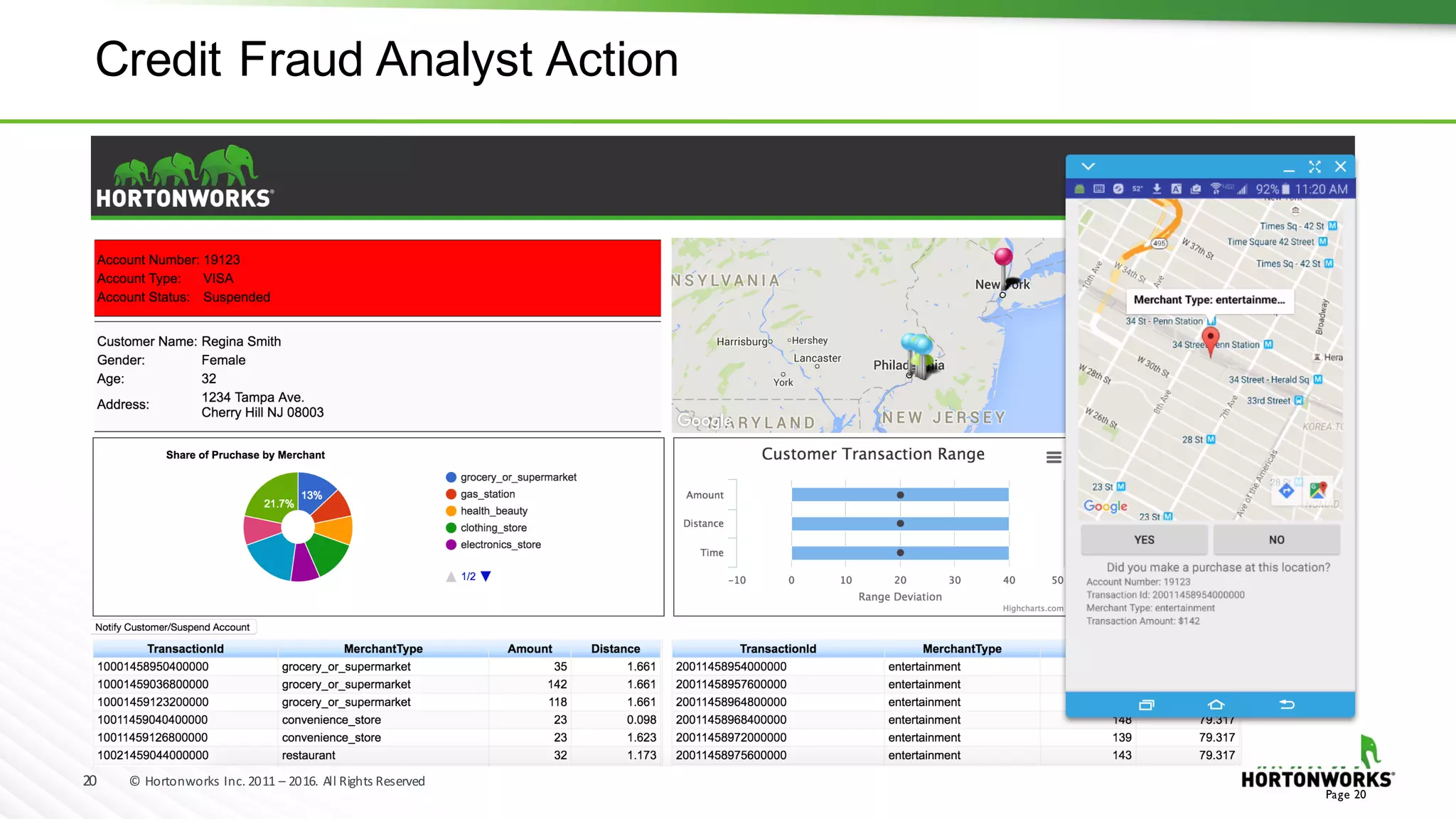Toggle gas_station legend entry
This screenshot has width=1456, height=819.
[480, 494]
